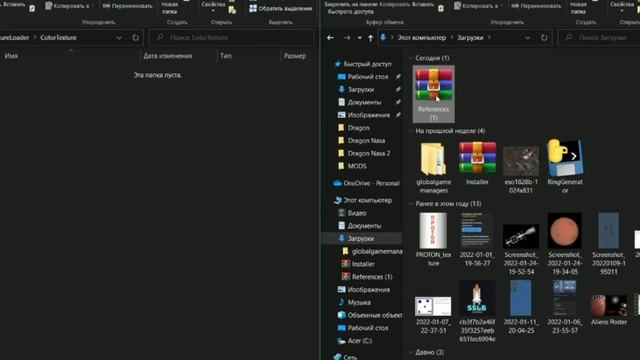Select Screenshot_2022-01-24-19-34-05 file
Image resolution: width=640 pixels, height=360 pixels.
coord(565,244)
